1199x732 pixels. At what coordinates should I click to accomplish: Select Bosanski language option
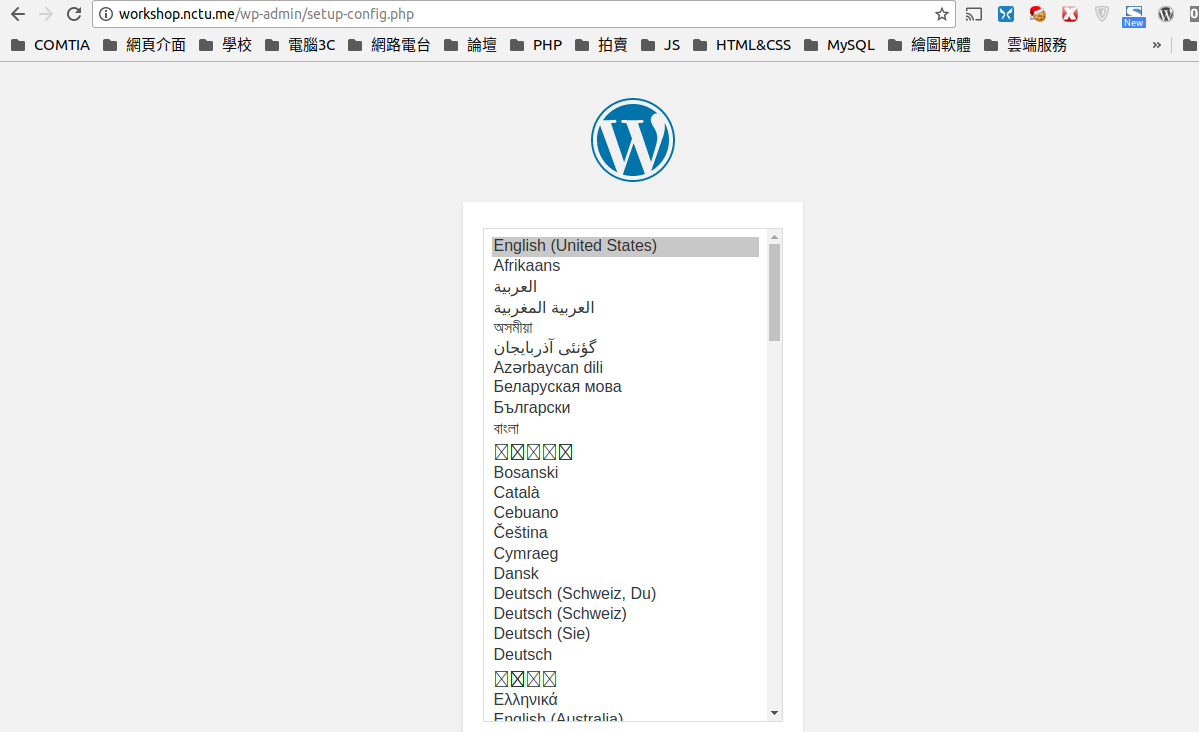(x=625, y=473)
